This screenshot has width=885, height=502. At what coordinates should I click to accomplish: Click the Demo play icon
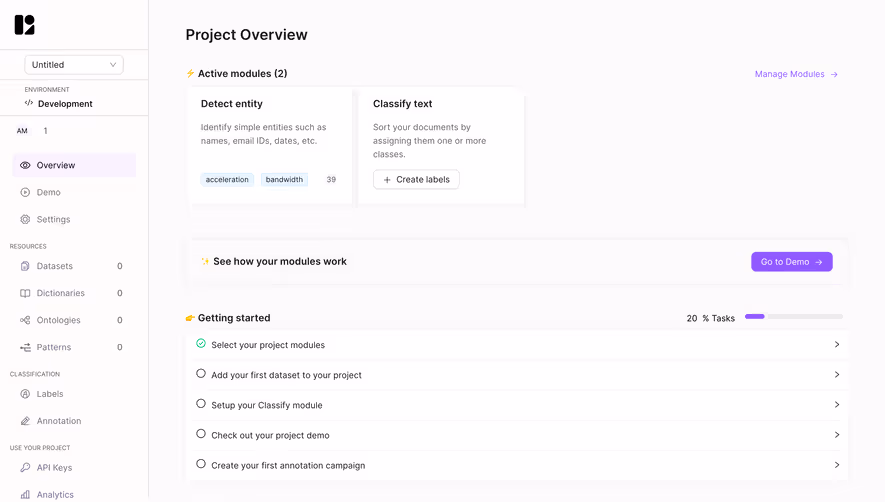(x=25, y=193)
